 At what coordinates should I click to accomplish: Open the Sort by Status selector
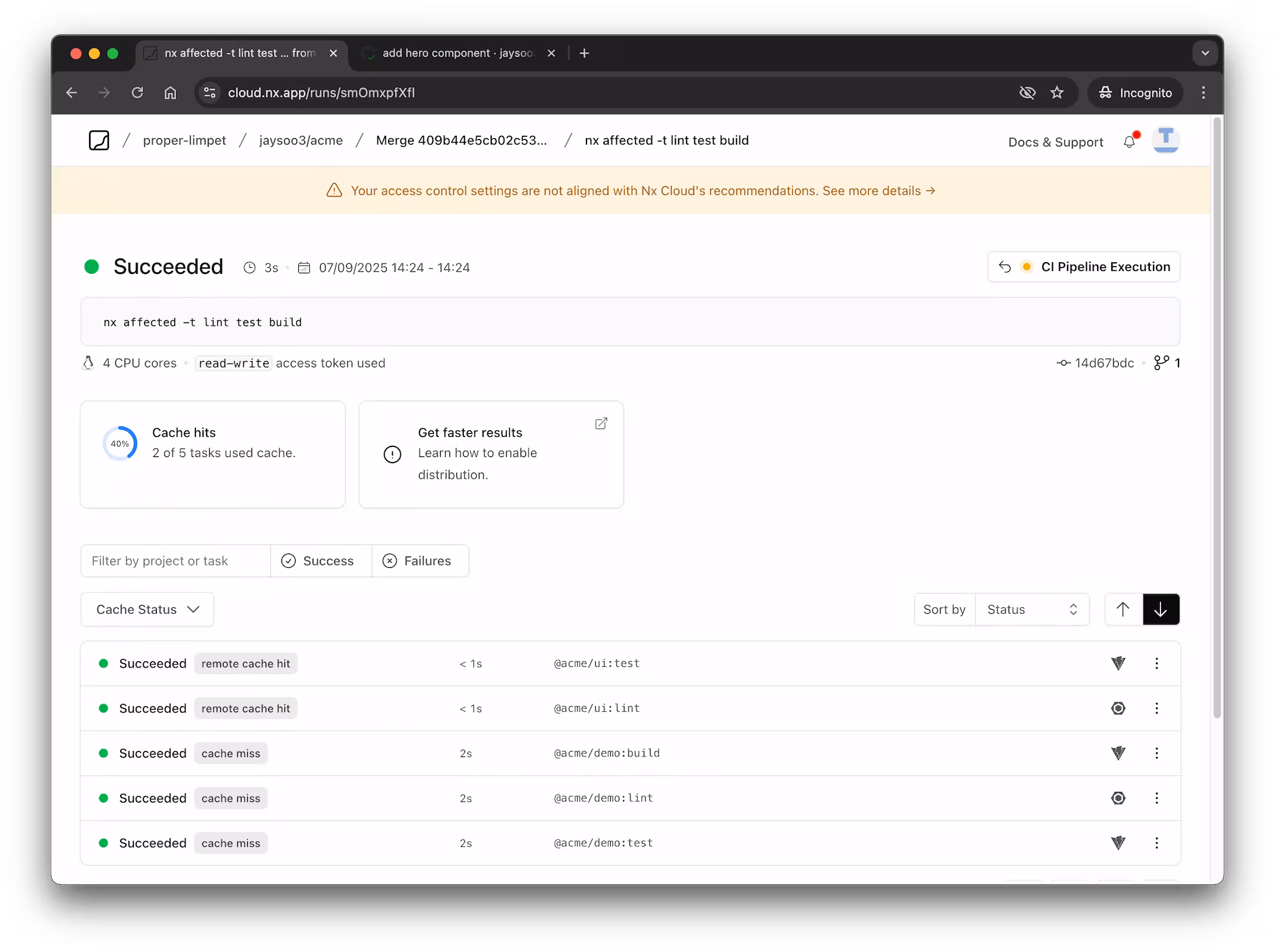pos(1032,610)
